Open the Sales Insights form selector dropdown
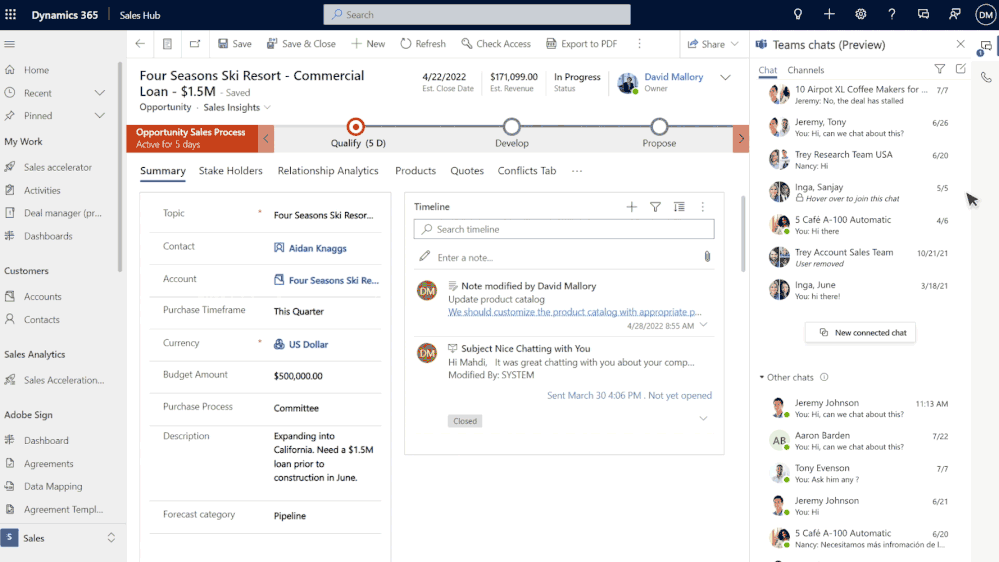Viewport: 999px width, 562px height. coord(238,107)
